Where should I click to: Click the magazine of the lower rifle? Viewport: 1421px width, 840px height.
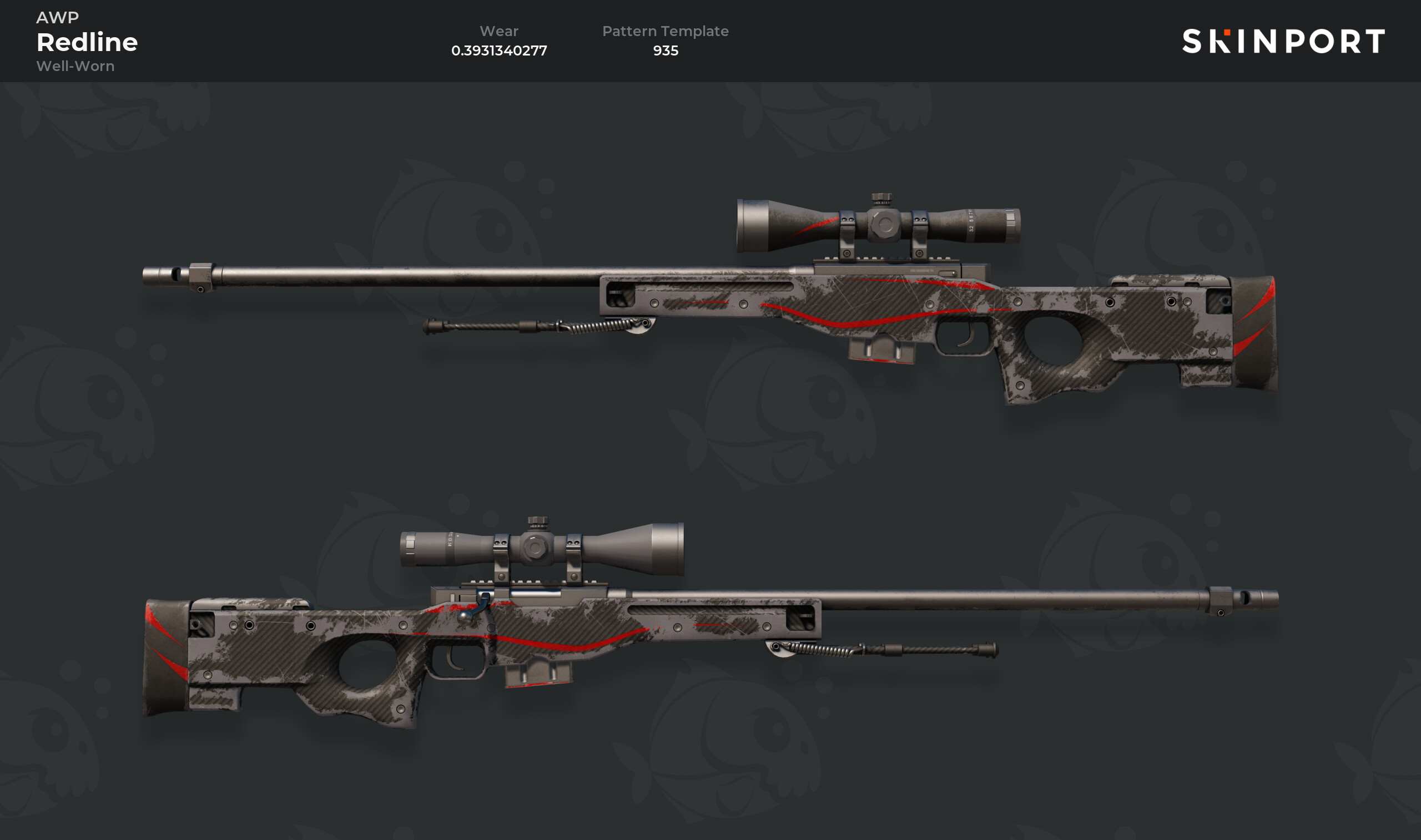pos(538,673)
